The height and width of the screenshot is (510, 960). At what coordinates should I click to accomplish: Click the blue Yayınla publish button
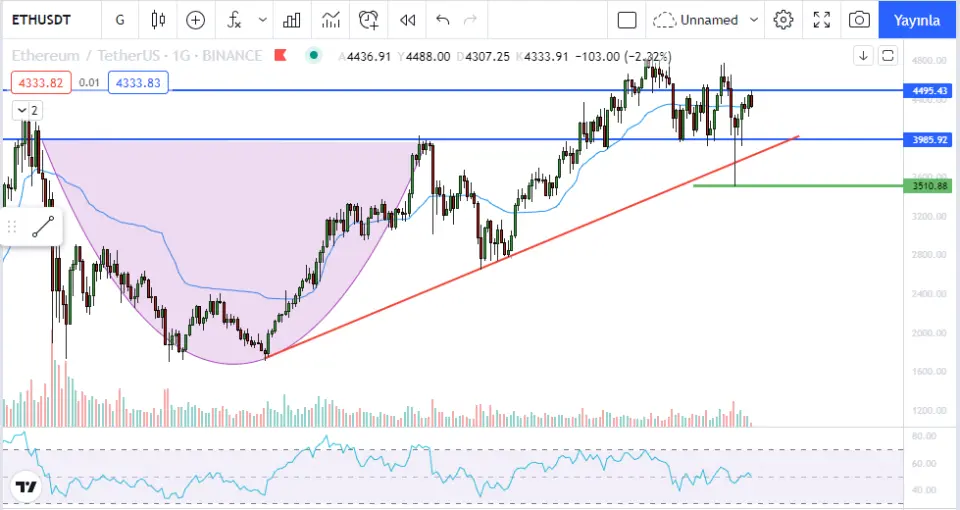tap(917, 20)
